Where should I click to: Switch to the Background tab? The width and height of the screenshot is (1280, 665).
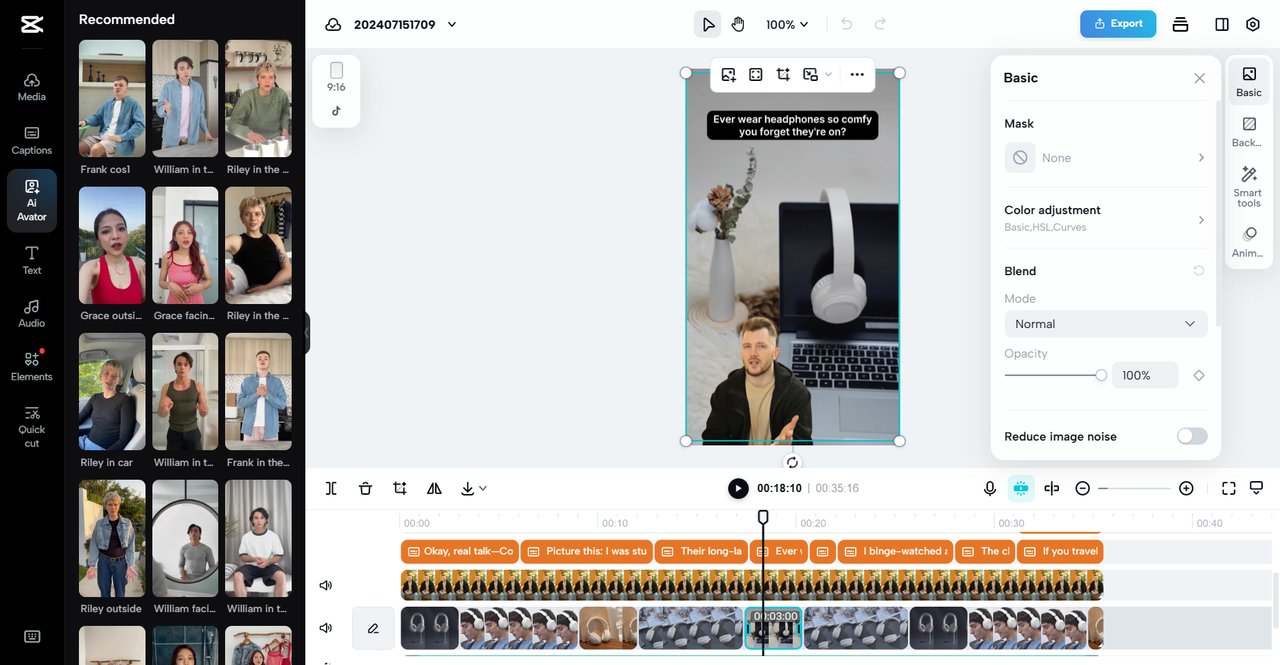coord(1249,132)
